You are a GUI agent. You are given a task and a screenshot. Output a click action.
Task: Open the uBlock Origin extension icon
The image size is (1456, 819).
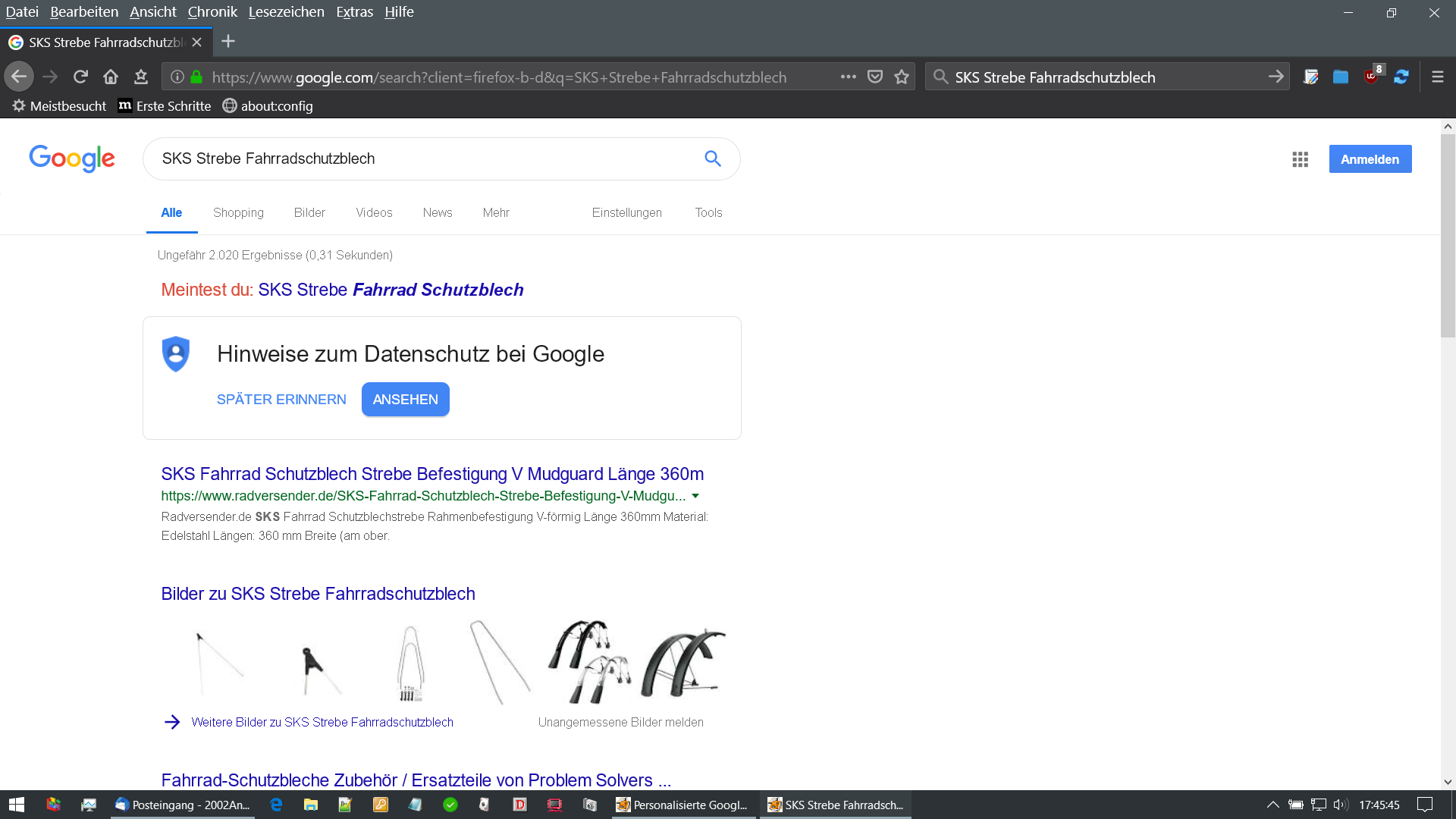click(1371, 77)
